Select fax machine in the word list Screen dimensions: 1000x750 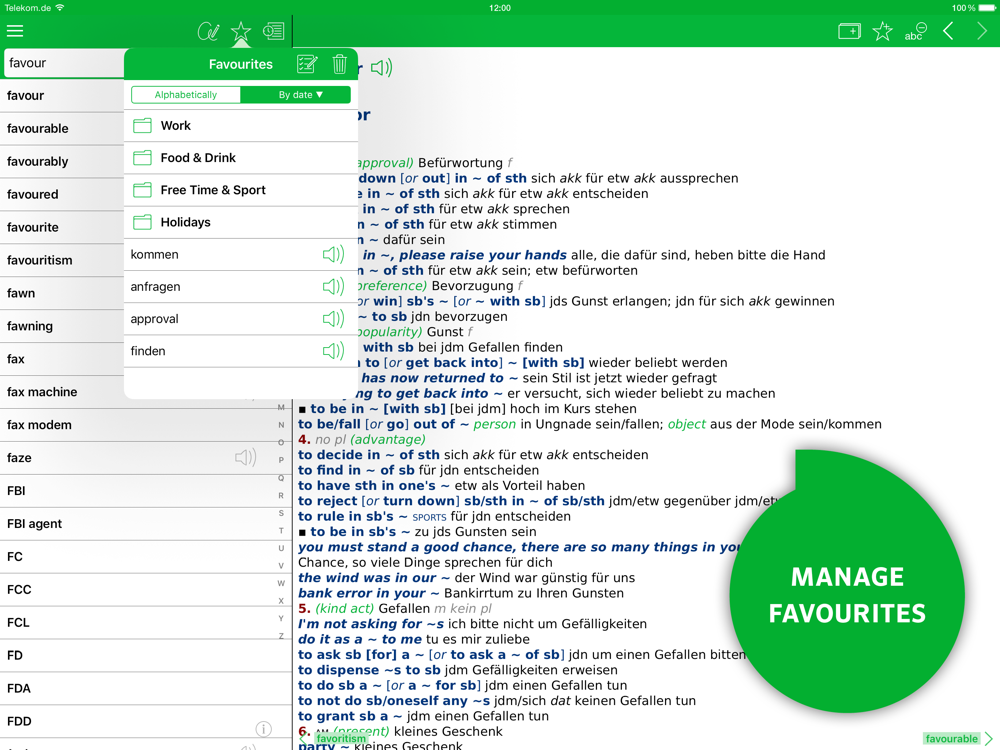[62, 392]
